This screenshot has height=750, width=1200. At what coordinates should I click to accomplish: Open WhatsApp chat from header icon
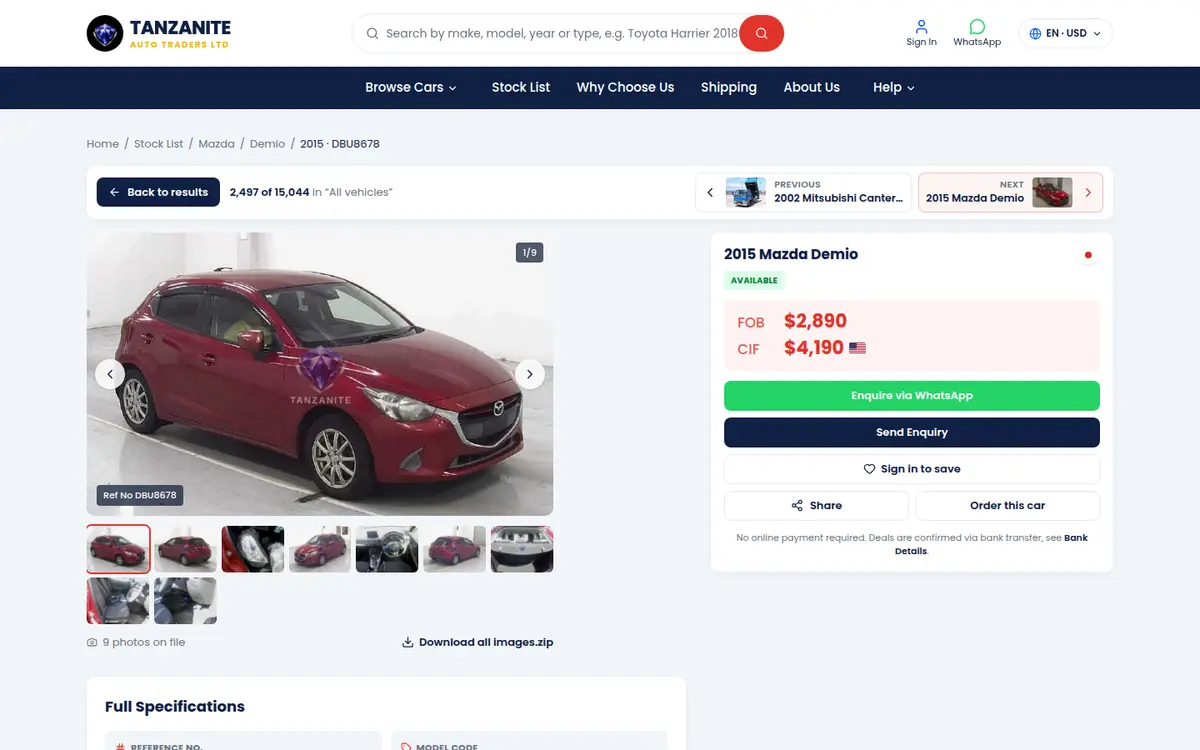[x=977, y=33]
